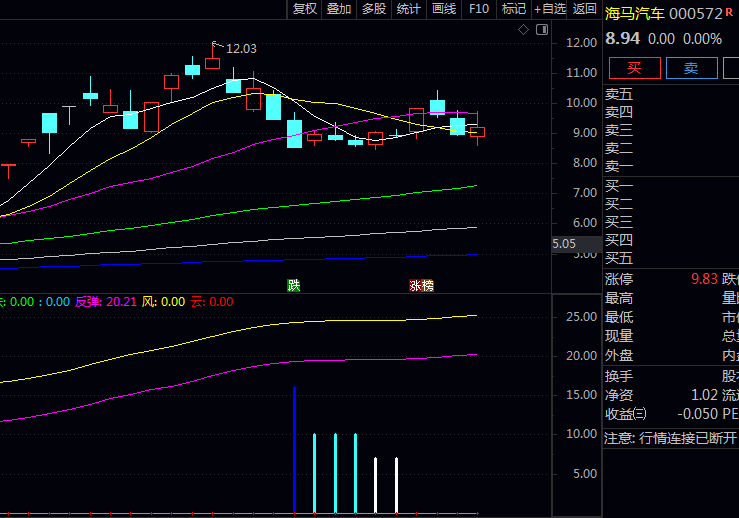Screen dimensions: 739x518
Task: Open the 叠加 overlay option
Action: click(x=339, y=9)
